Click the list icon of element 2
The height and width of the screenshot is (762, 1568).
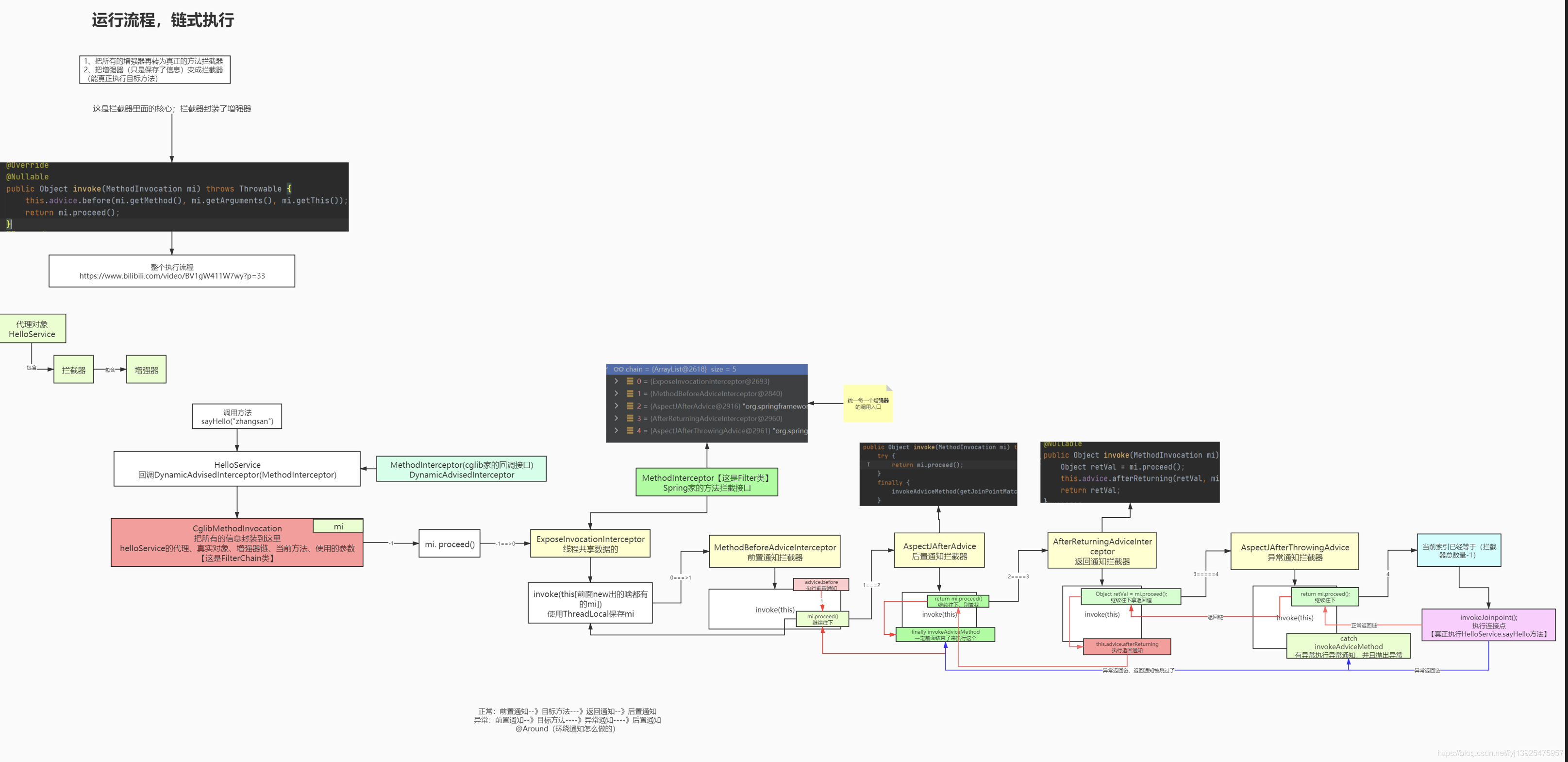pos(630,406)
